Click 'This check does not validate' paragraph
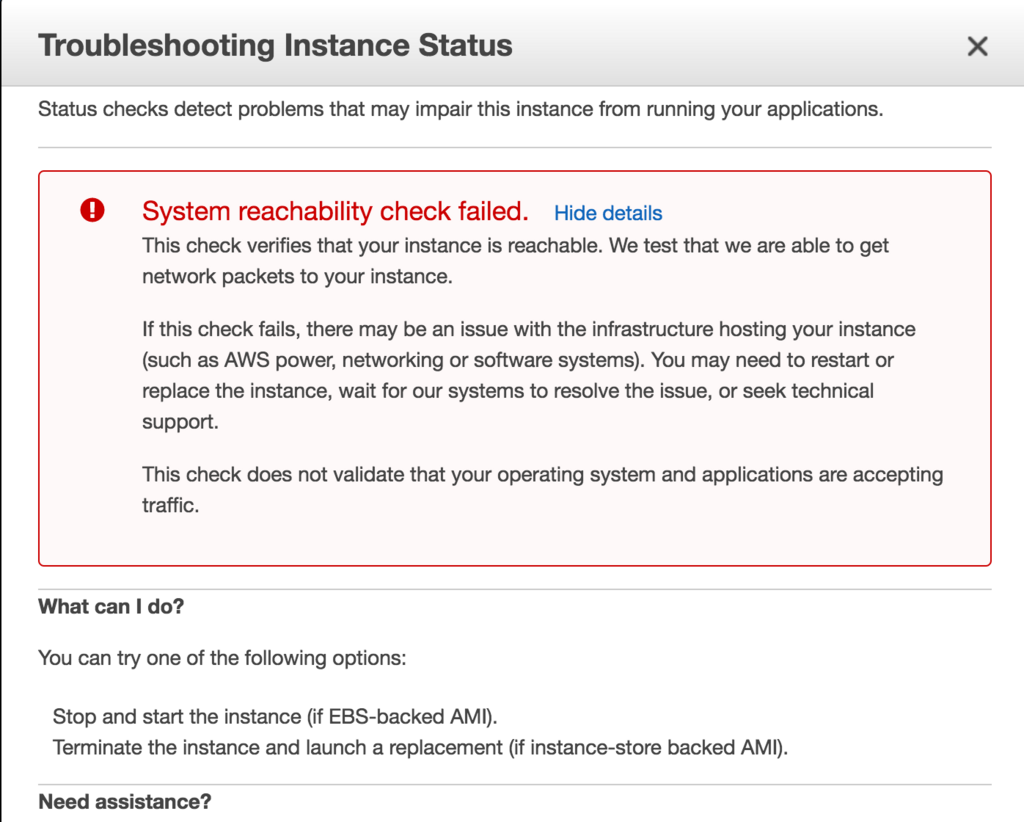Screen dimensions: 1024x822 [x=542, y=490]
